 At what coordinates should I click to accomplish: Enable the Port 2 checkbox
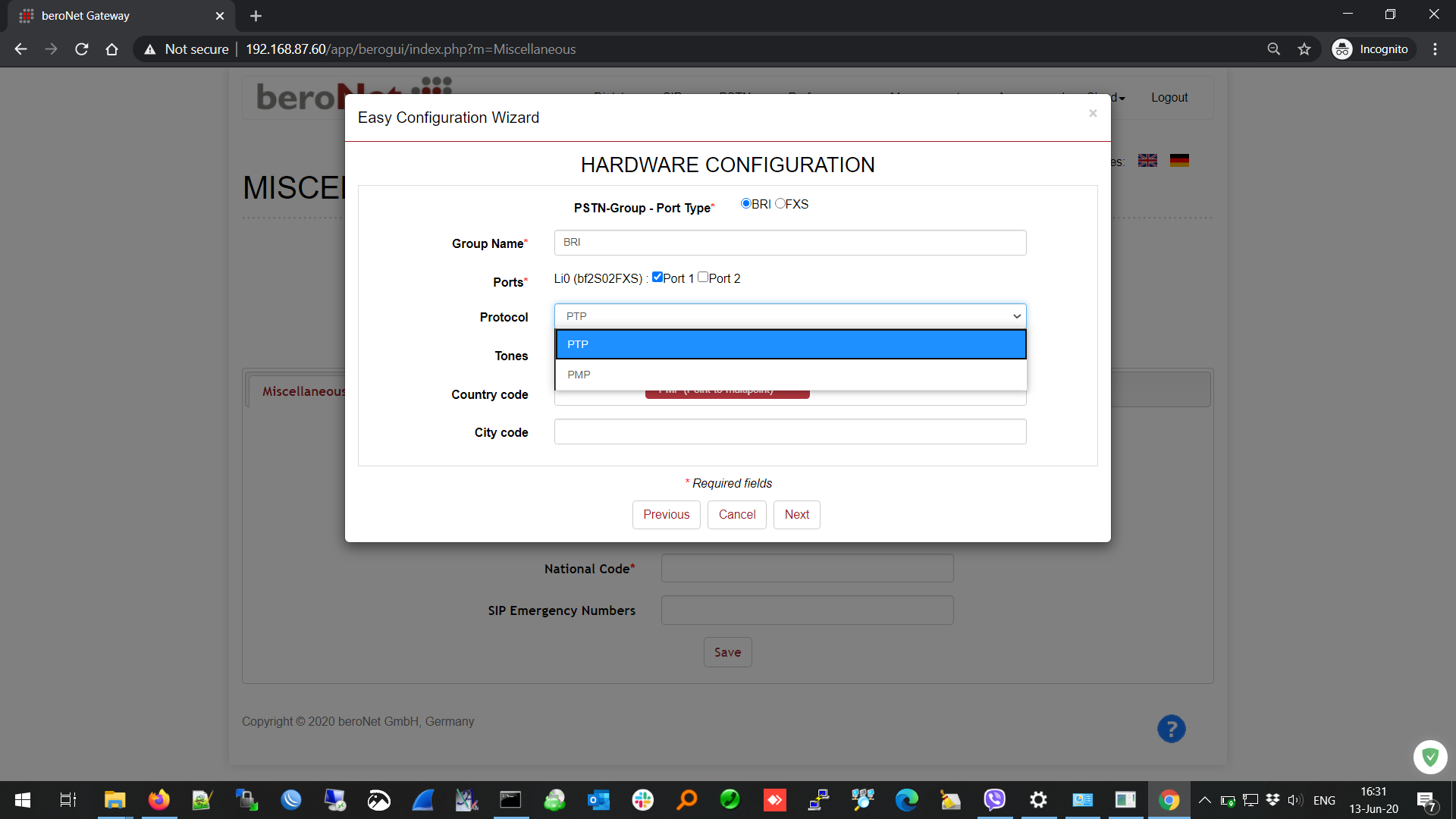703,277
